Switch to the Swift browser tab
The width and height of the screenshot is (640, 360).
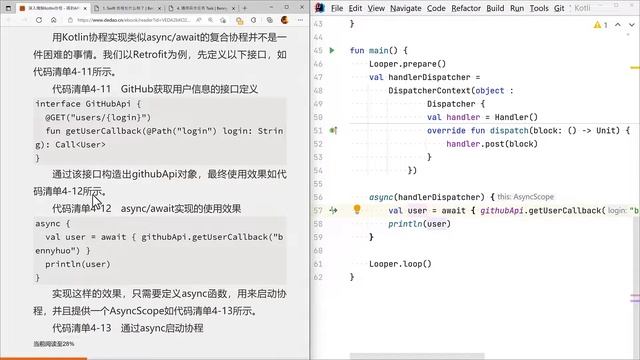tap(127, 8)
